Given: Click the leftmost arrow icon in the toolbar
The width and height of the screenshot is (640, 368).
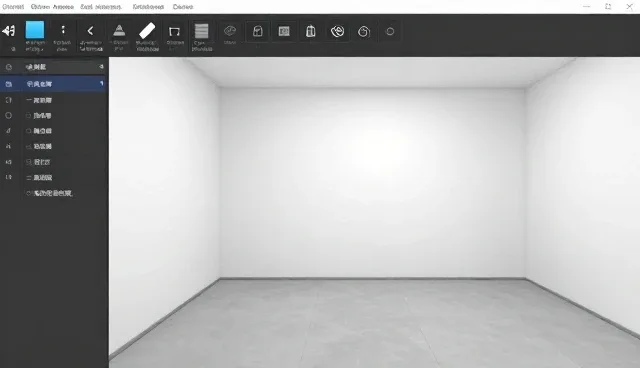Looking at the screenshot, I should tap(9, 31).
